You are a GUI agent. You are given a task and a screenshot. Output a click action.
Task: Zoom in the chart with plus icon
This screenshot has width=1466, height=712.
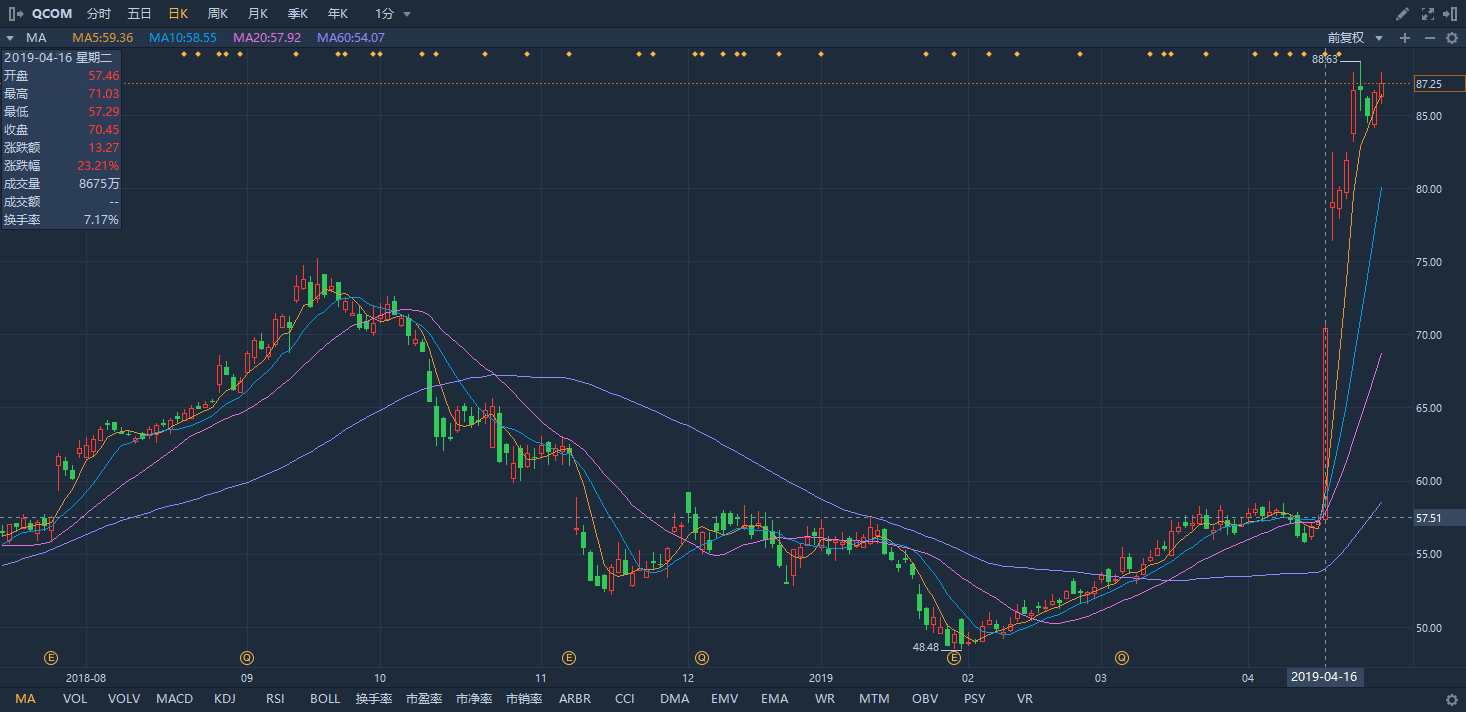click(x=1405, y=38)
